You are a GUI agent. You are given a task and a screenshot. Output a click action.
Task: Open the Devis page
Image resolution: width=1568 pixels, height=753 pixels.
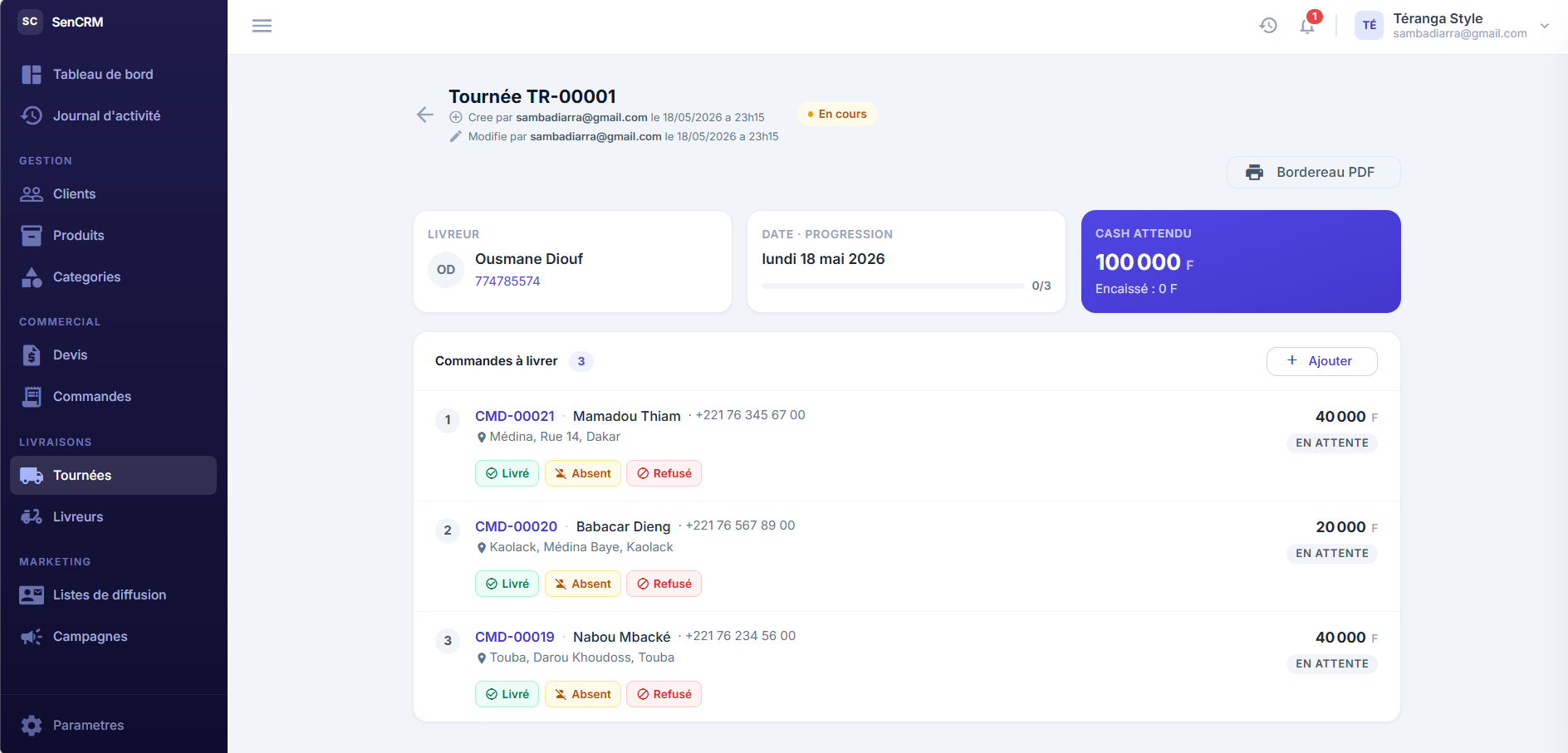(113, 355)
